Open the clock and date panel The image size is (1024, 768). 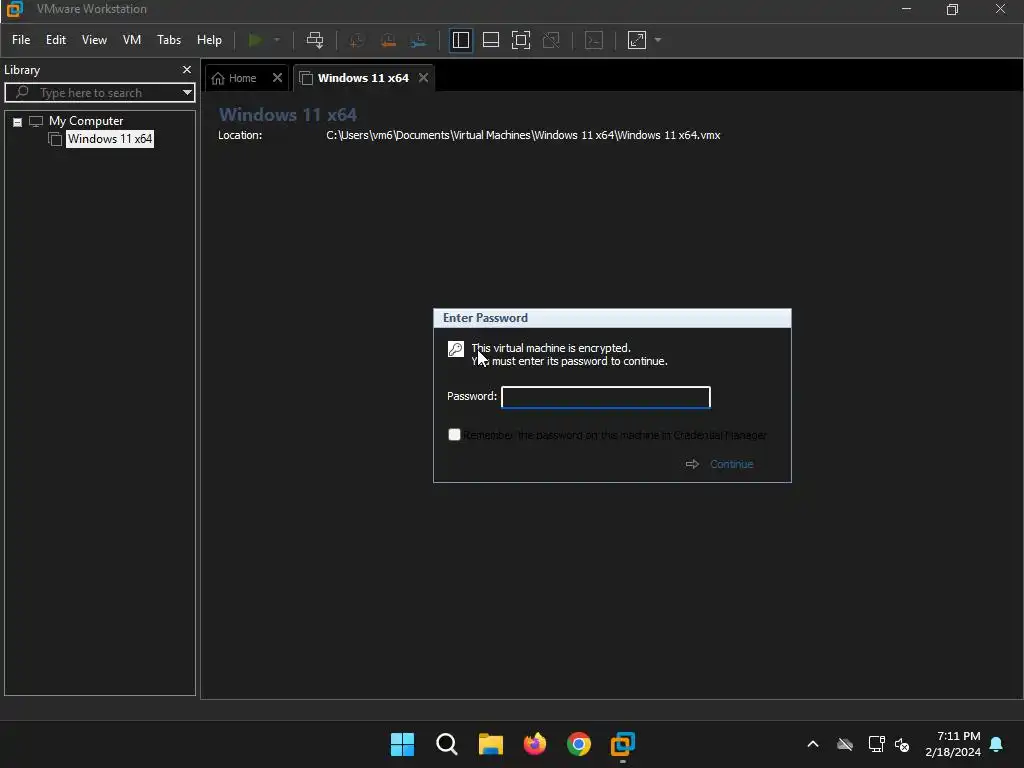(953, 744)
